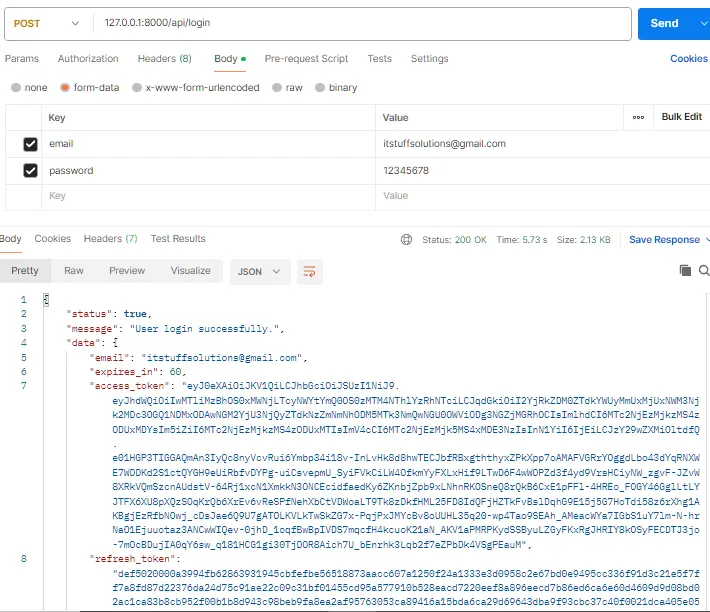Open the JSON format dropdown
710x612 pixels.
(x=259, y=272)
